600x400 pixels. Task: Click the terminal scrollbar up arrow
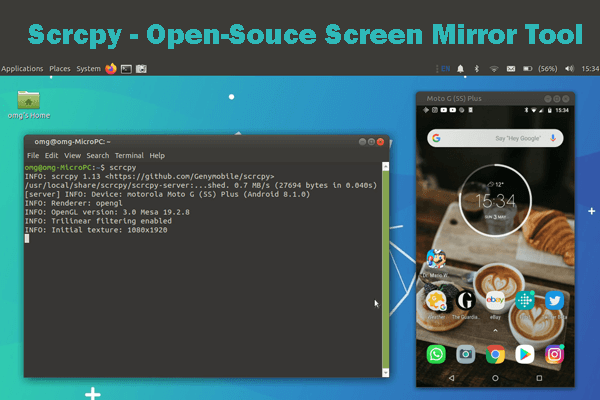[386, 167]
